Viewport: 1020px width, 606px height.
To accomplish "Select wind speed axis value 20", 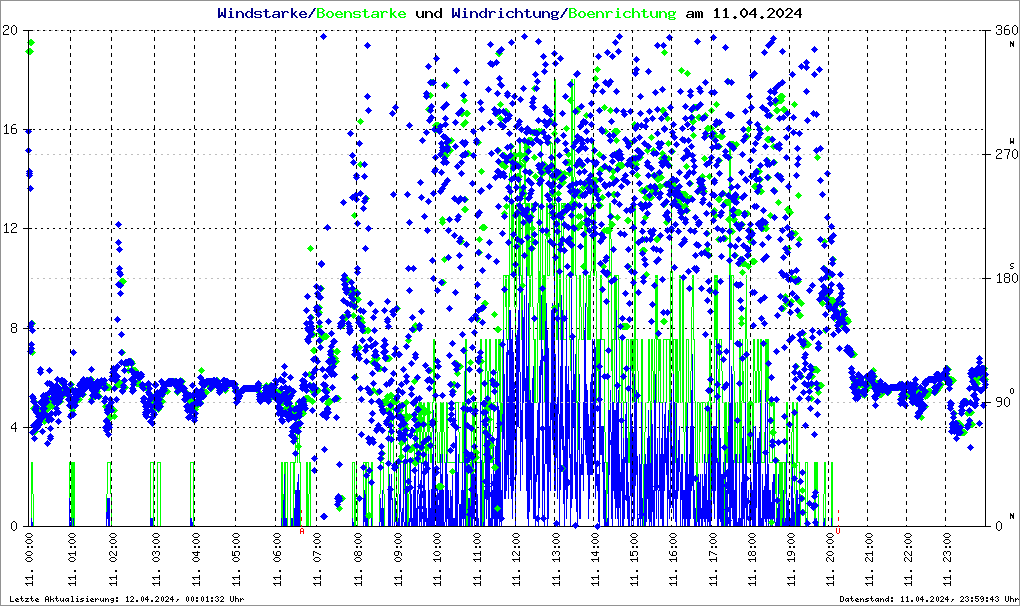I will (10, 30).
